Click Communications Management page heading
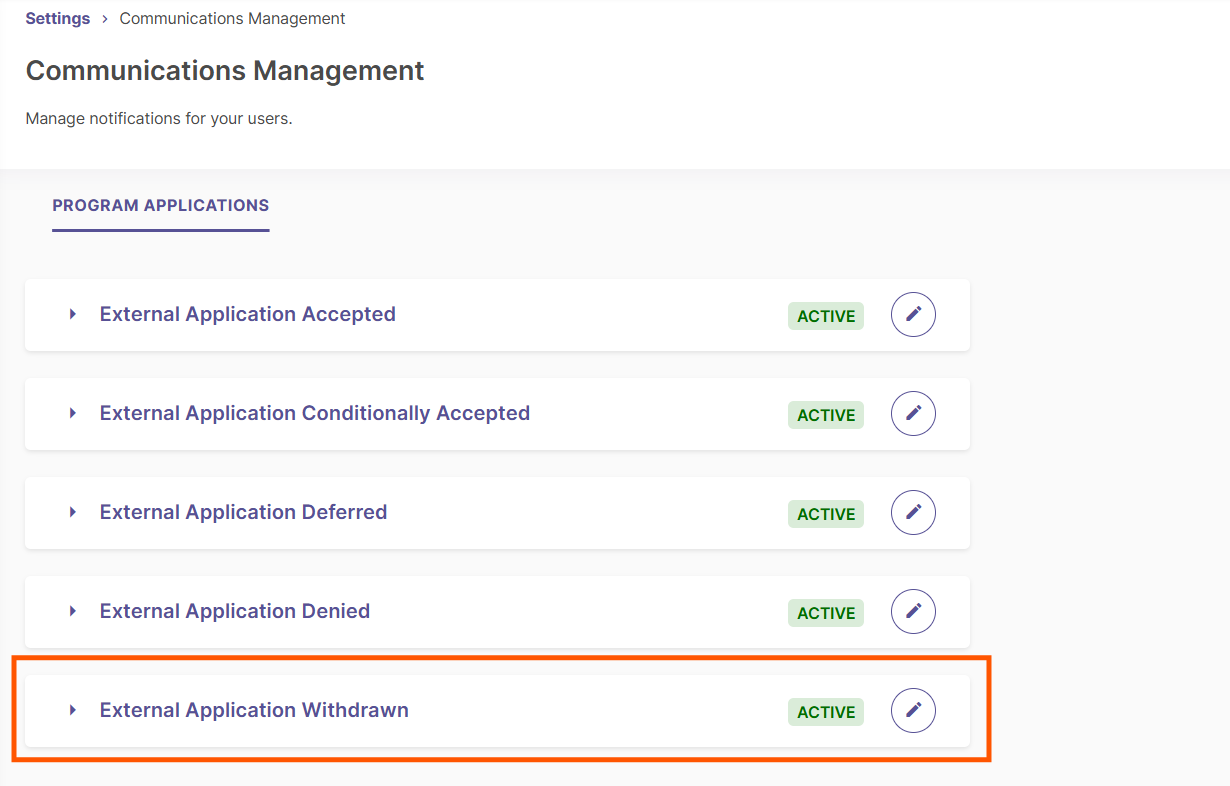The width and height of the screenshot is (1230, 786). click(225, 71)
